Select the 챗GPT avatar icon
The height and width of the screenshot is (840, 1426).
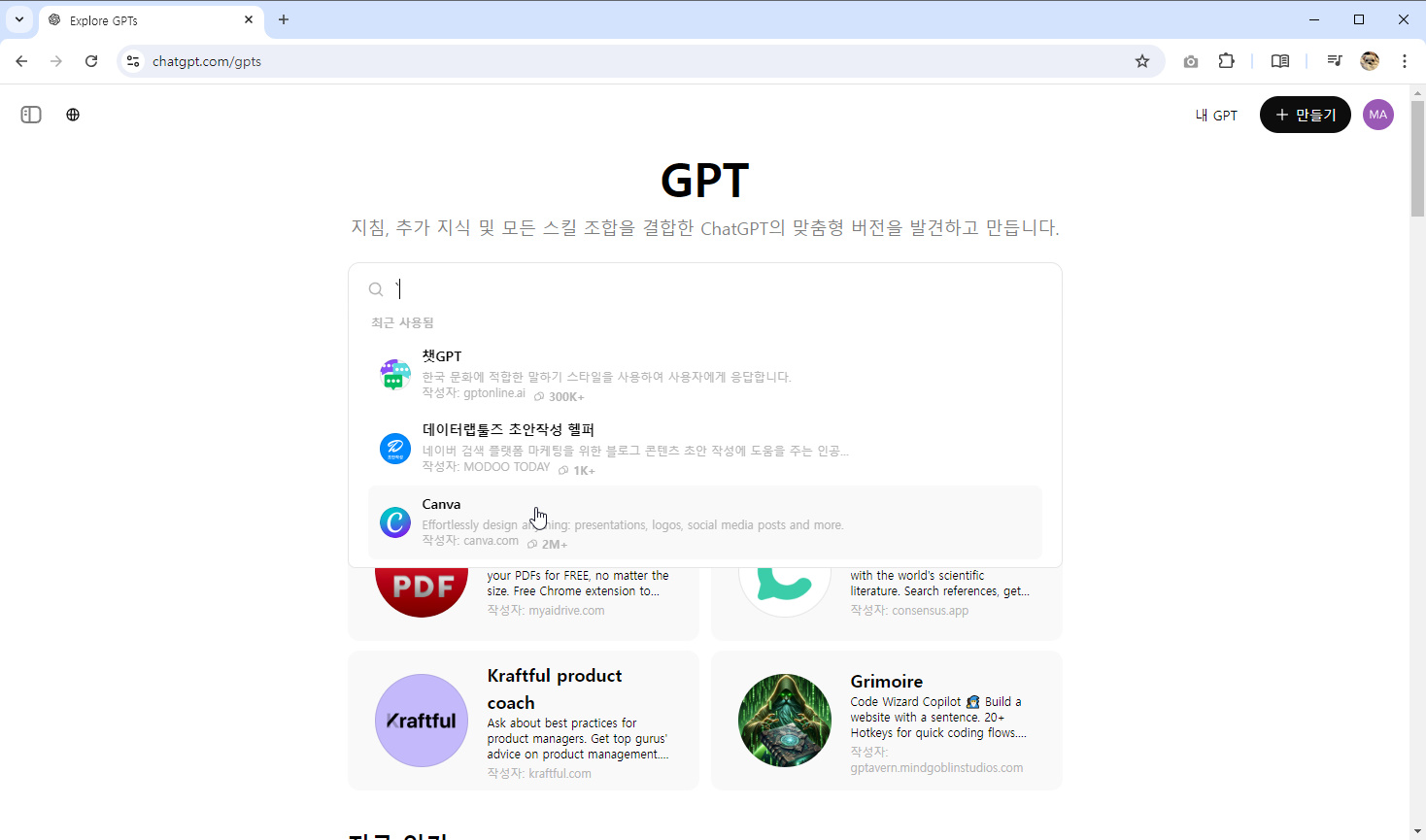coord(395,374)
